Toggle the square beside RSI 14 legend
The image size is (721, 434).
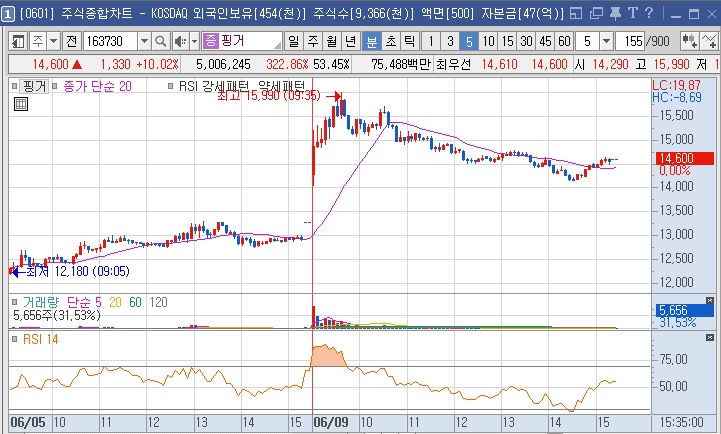pos(15,339)
